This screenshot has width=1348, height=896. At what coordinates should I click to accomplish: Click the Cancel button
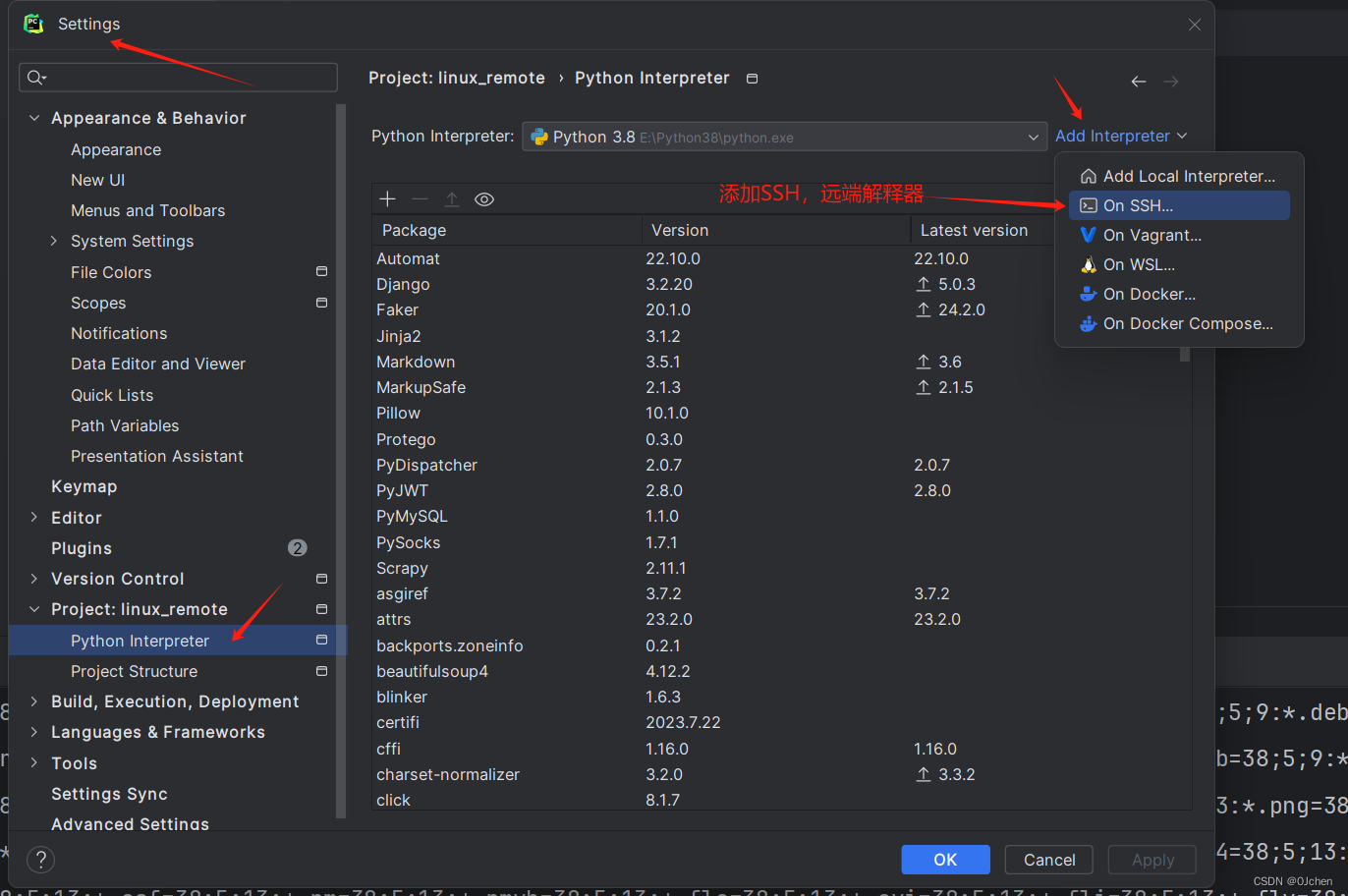1049,860
